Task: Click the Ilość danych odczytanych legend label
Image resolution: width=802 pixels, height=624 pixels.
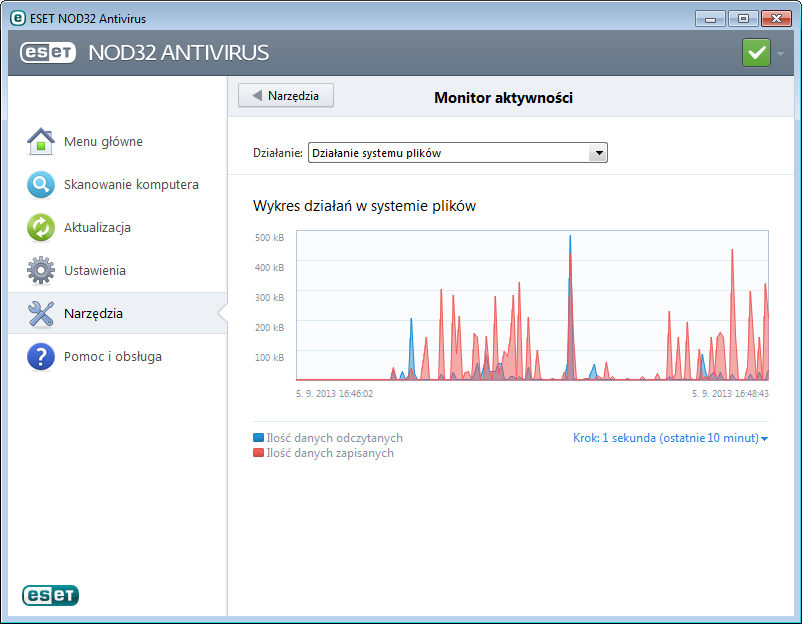Action: click(335, 438)
